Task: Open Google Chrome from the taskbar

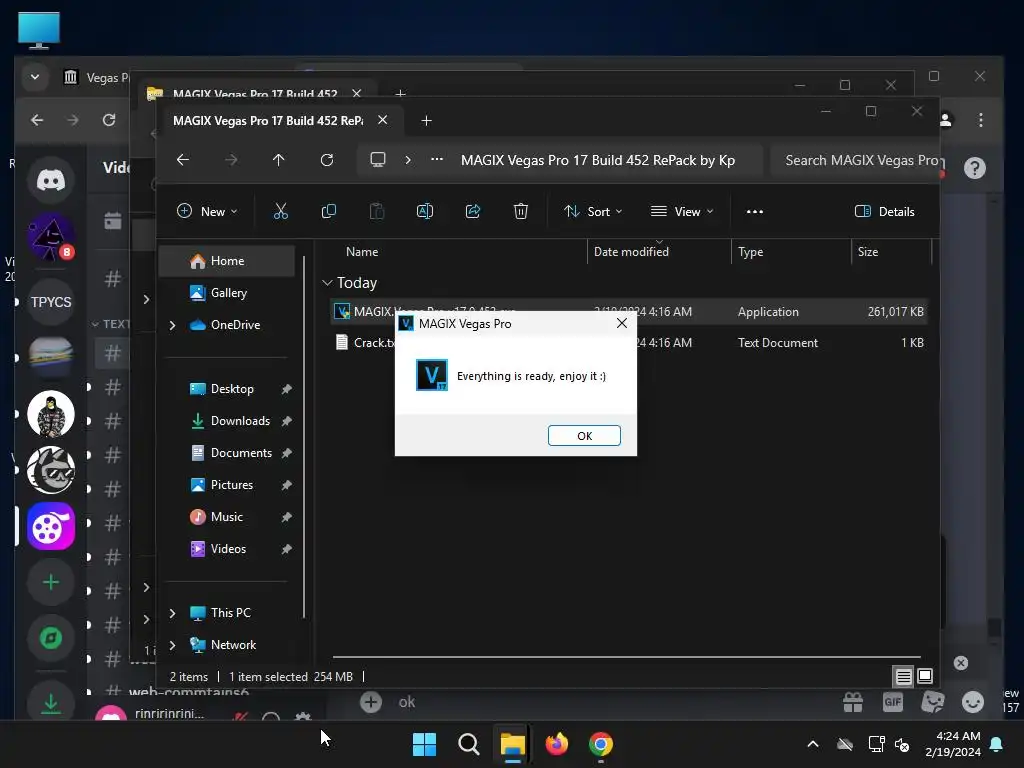Action: pyautogui.click(x=601, y=744)
